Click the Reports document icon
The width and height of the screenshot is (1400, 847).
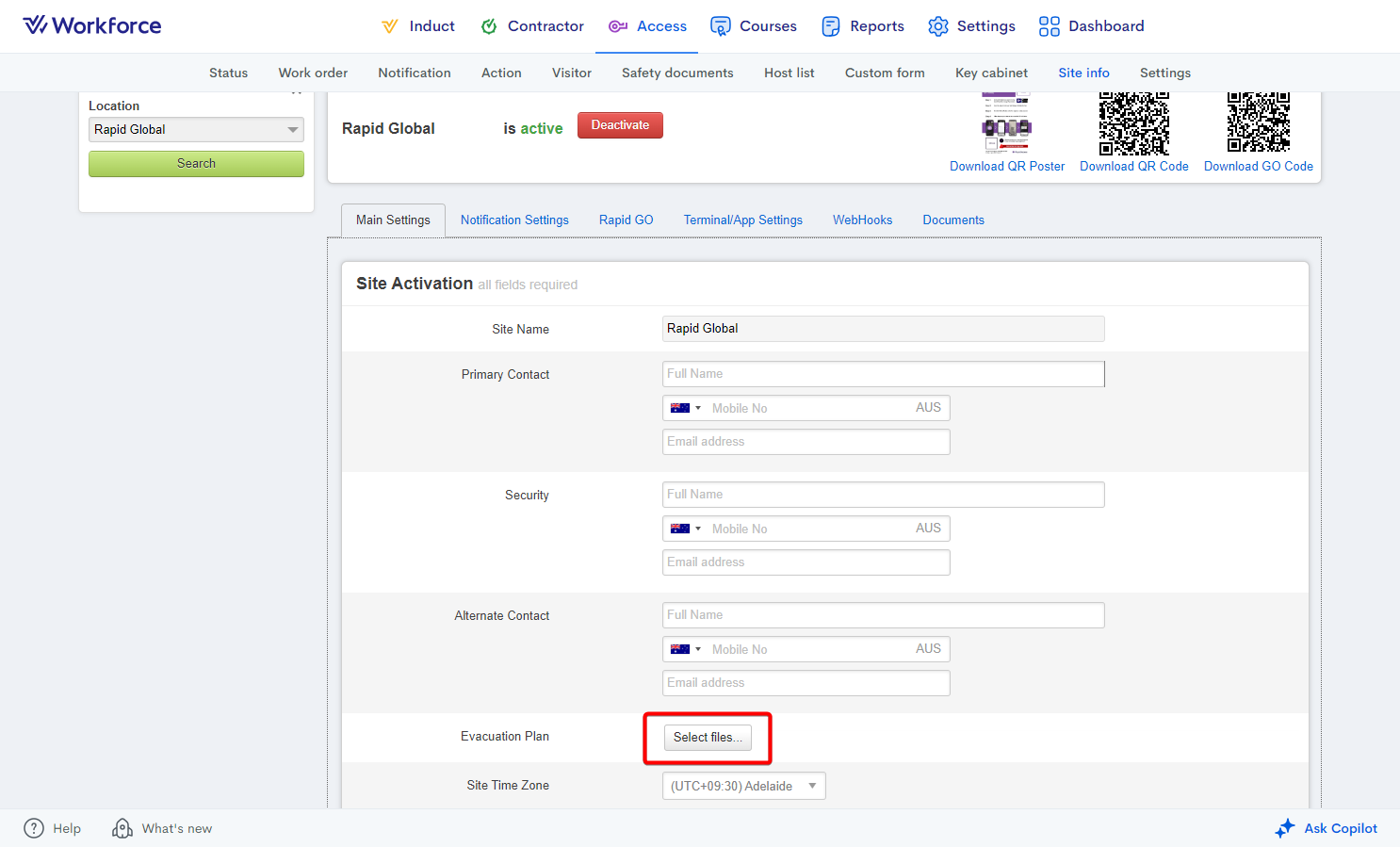click(x=831, y=26)
